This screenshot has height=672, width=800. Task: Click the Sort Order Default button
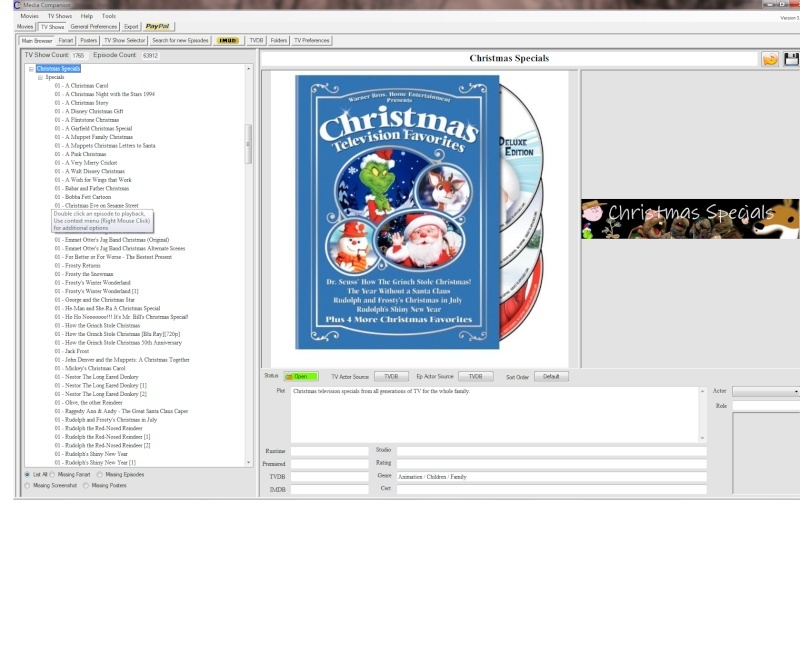551,377
